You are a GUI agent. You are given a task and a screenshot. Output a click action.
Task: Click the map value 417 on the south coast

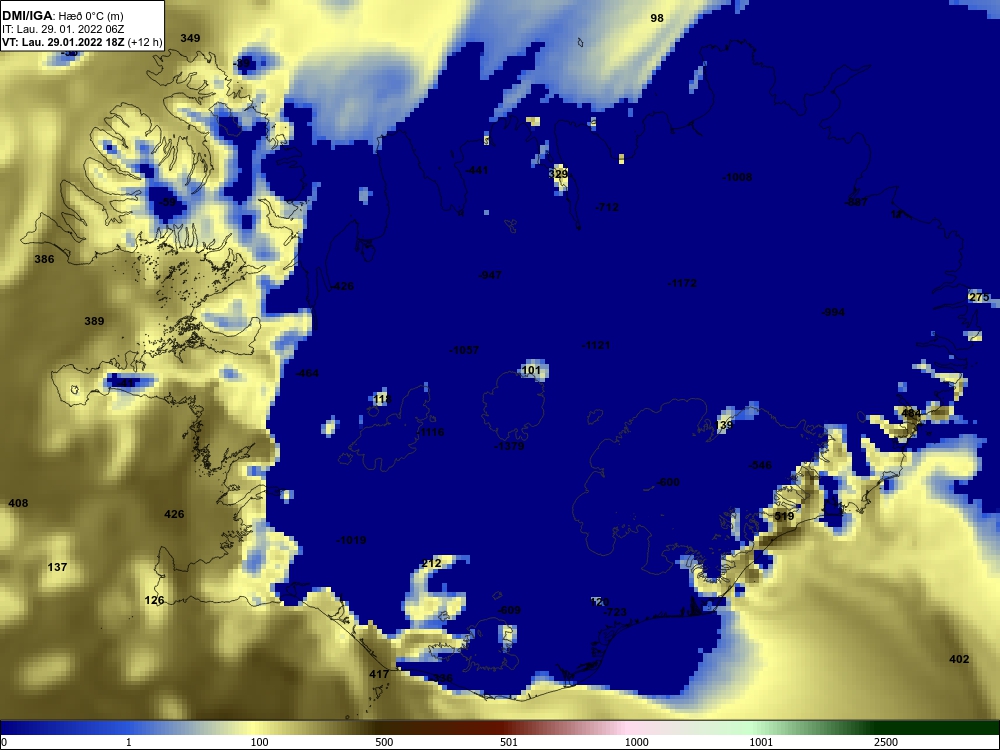pos(379,674)
